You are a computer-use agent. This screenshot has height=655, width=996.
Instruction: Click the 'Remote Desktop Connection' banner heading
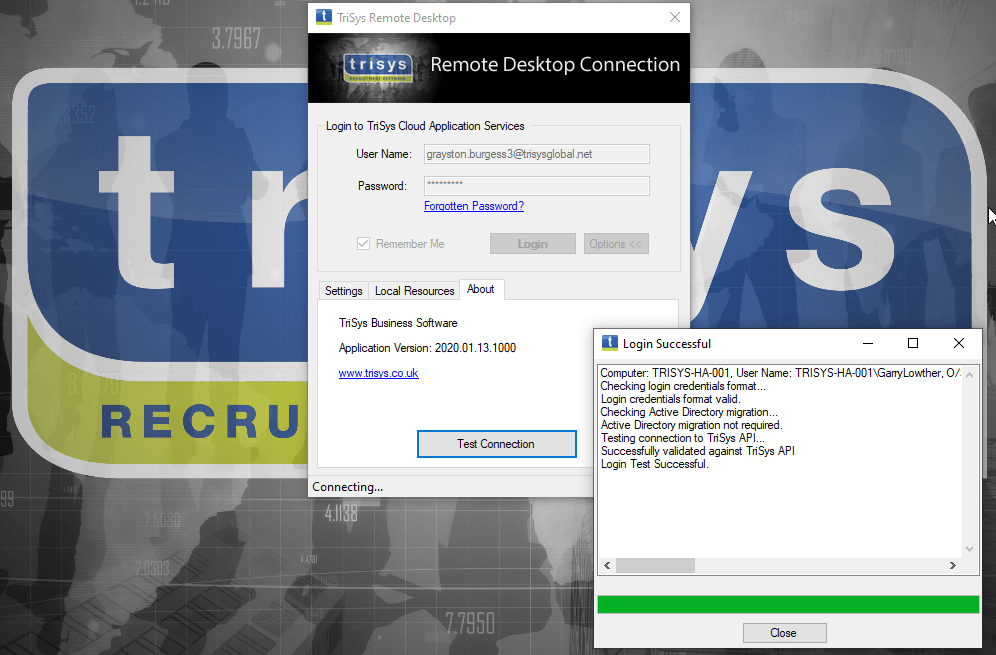(555, 64)
